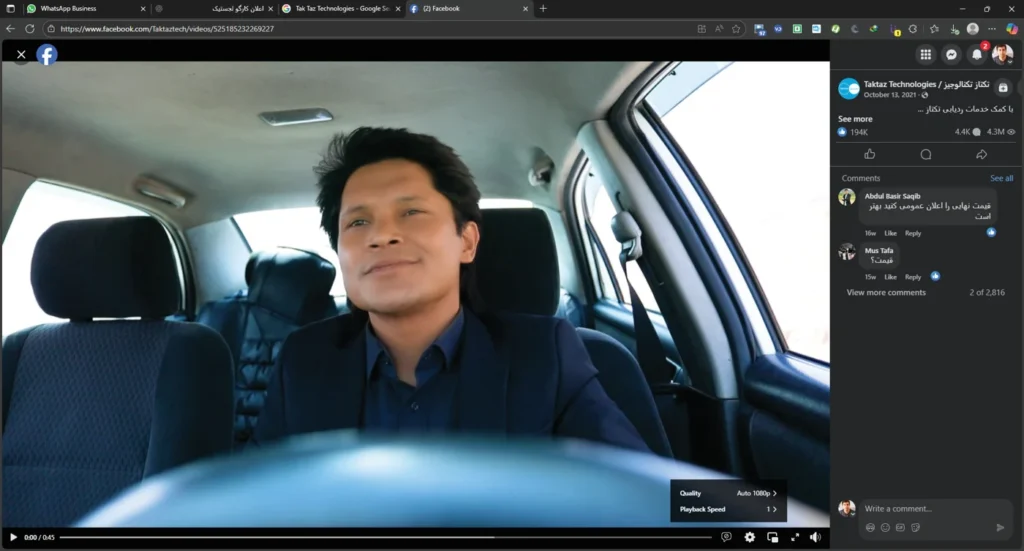Image resolution: width=1024 pixels, height=551 pixels.
Task: Share the video with arrow icon
Action: pos(982,154)
